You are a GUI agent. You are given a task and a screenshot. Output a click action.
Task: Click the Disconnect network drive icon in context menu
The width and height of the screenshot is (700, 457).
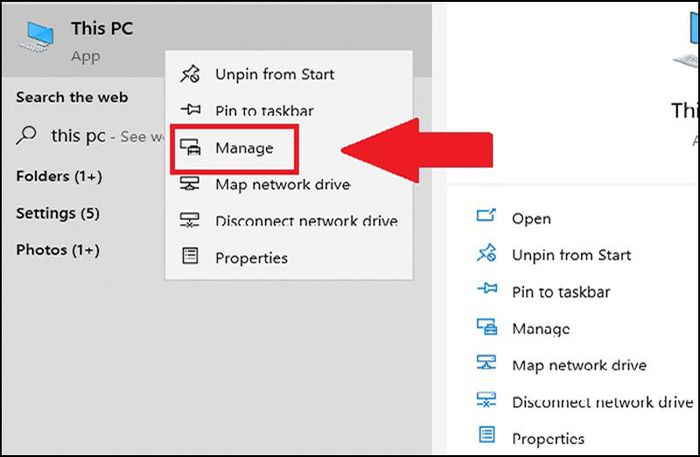point(190,220)
